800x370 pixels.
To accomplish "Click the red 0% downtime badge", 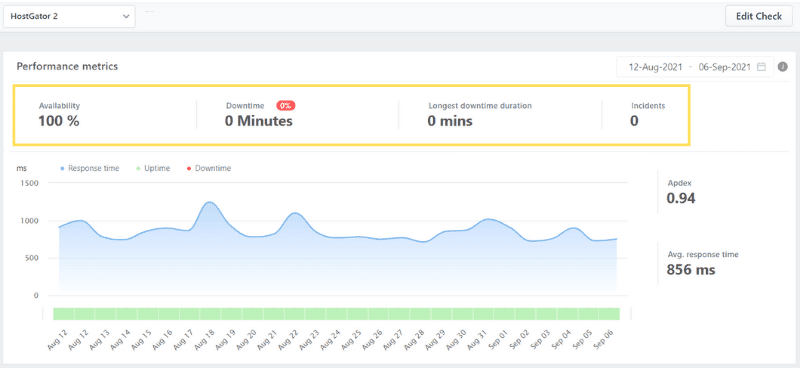I will coord(286,106).
